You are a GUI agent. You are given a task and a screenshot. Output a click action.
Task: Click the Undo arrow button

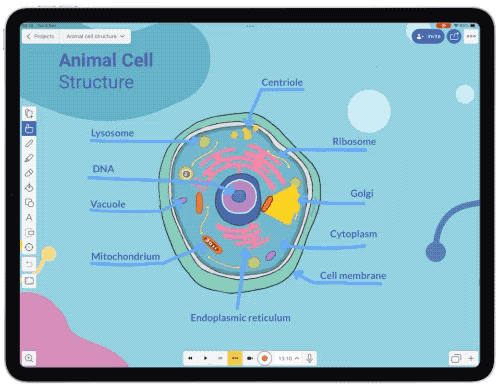coord(29,264)
